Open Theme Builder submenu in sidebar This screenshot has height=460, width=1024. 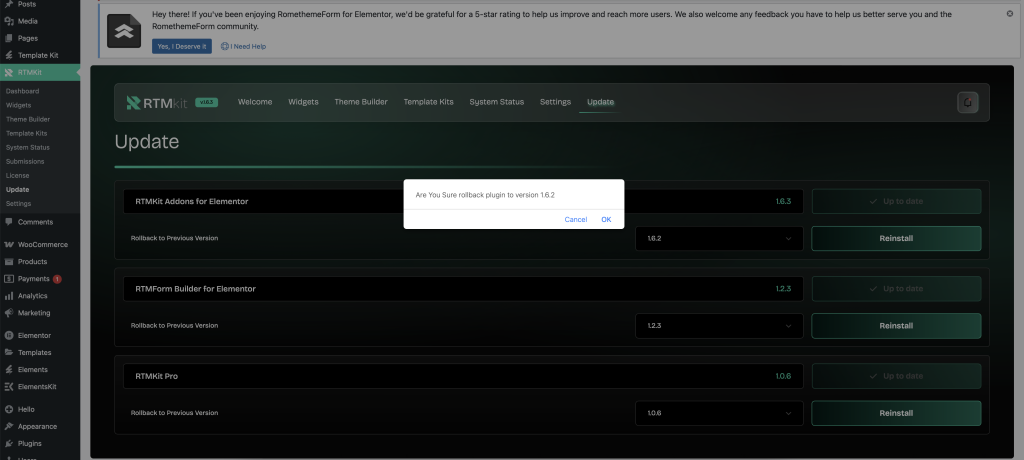pyautogui.click(x=28, y=120)
